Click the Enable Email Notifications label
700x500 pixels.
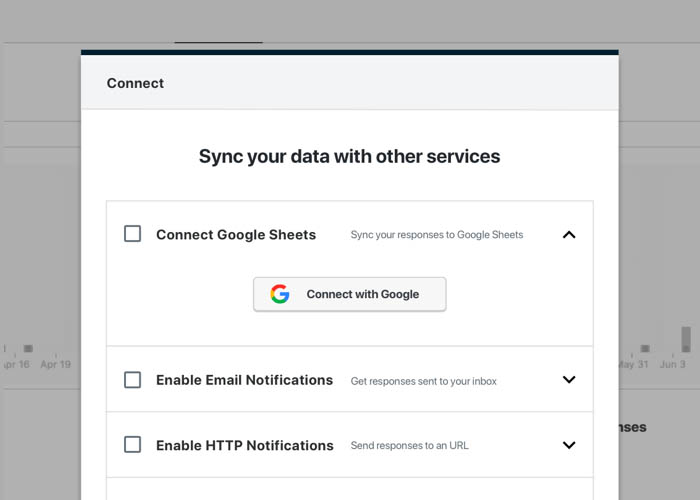coord(245,380)
